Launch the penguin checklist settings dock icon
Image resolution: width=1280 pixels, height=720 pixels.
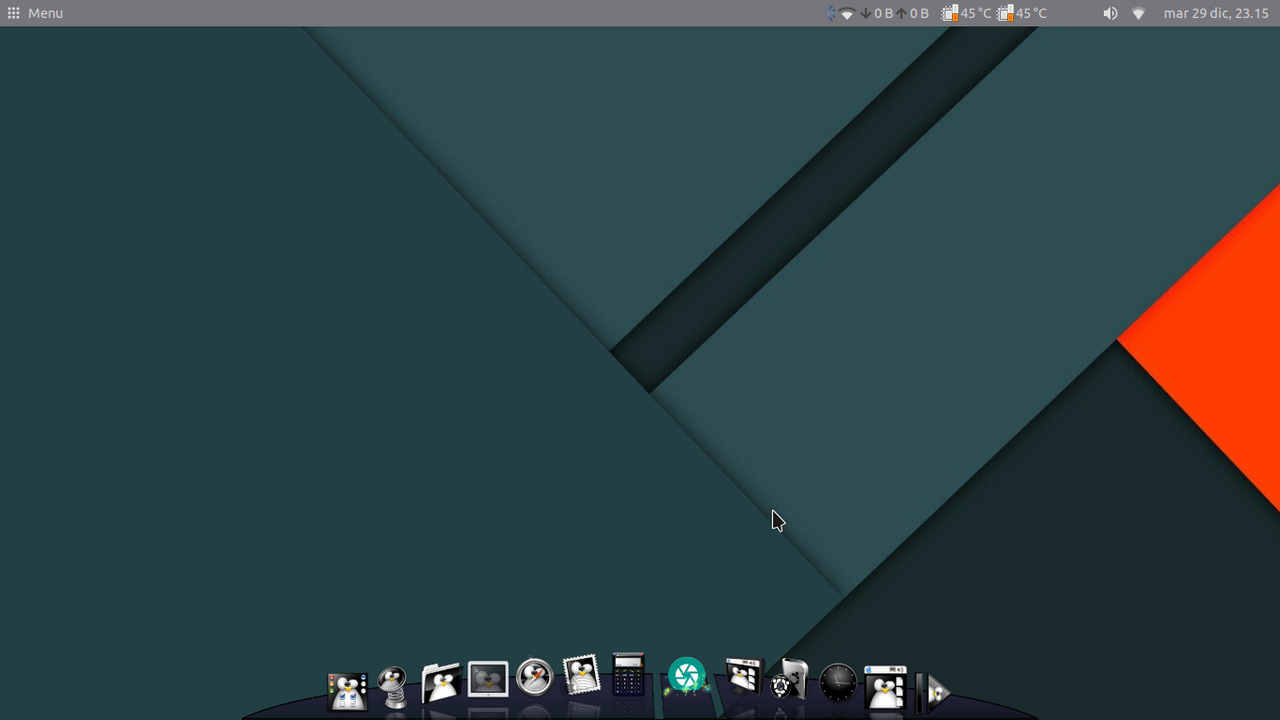[x=347, y=691]
